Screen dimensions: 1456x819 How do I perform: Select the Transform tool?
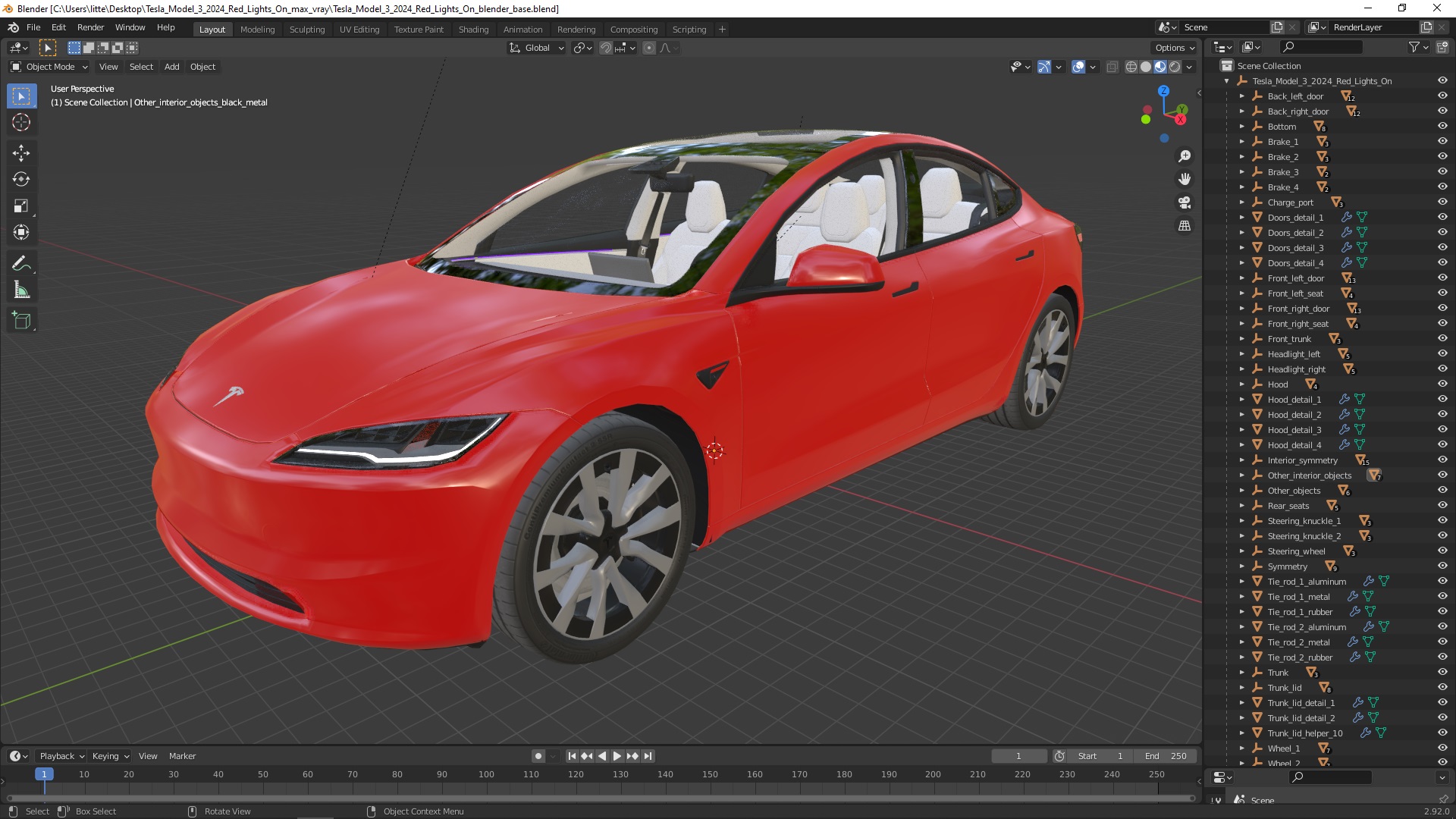click(x=21, y=233)
